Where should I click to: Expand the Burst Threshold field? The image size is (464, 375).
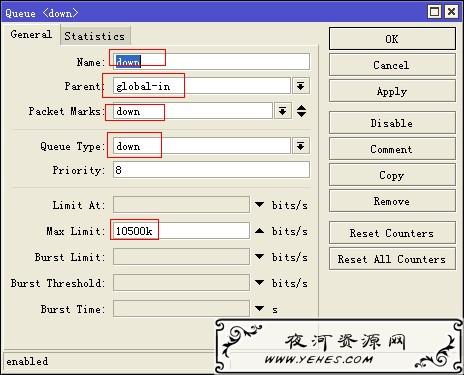[259, 283]
